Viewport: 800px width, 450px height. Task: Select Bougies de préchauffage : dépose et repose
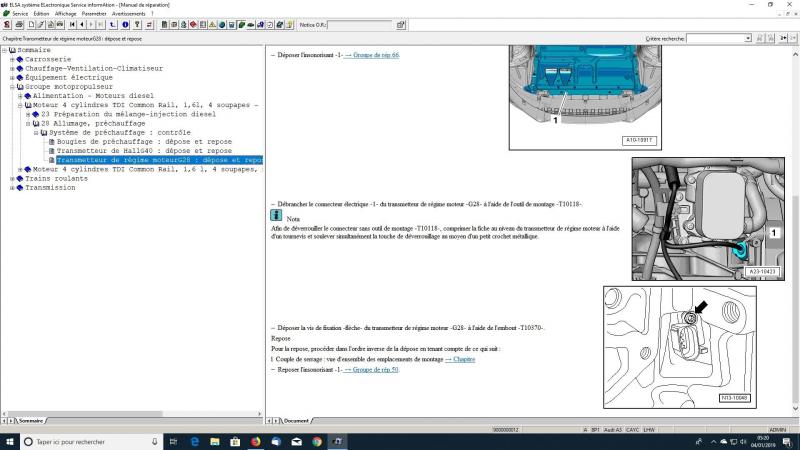[x=144, y=142]
